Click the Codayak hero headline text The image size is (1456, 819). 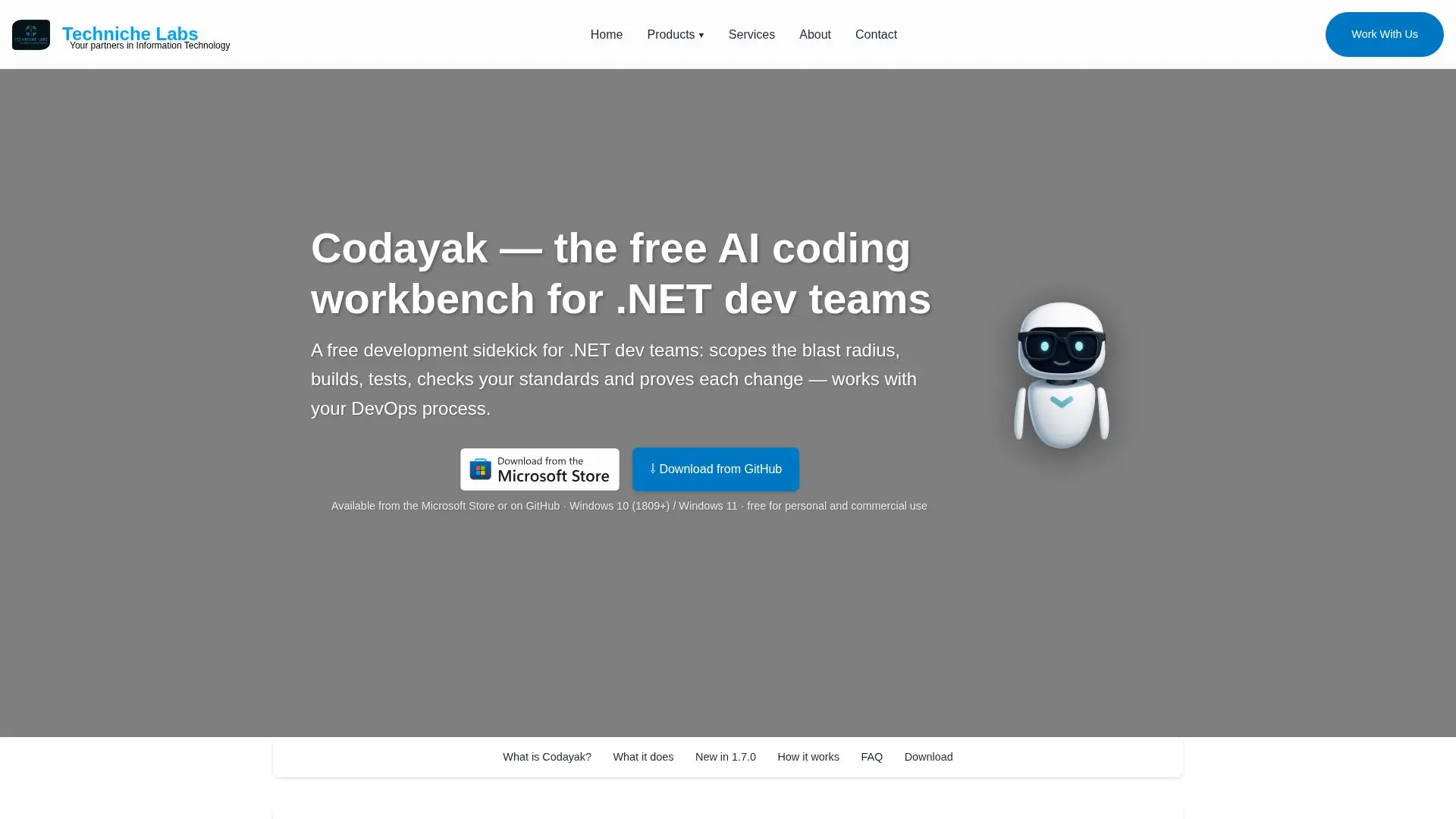point(621,273)
